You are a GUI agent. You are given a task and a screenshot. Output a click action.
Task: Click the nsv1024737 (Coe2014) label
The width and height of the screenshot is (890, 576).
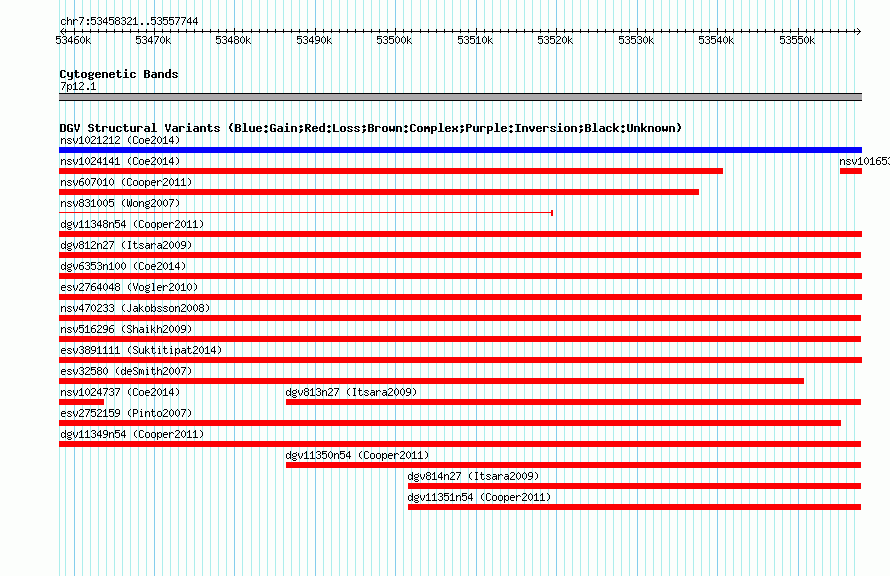120,392
